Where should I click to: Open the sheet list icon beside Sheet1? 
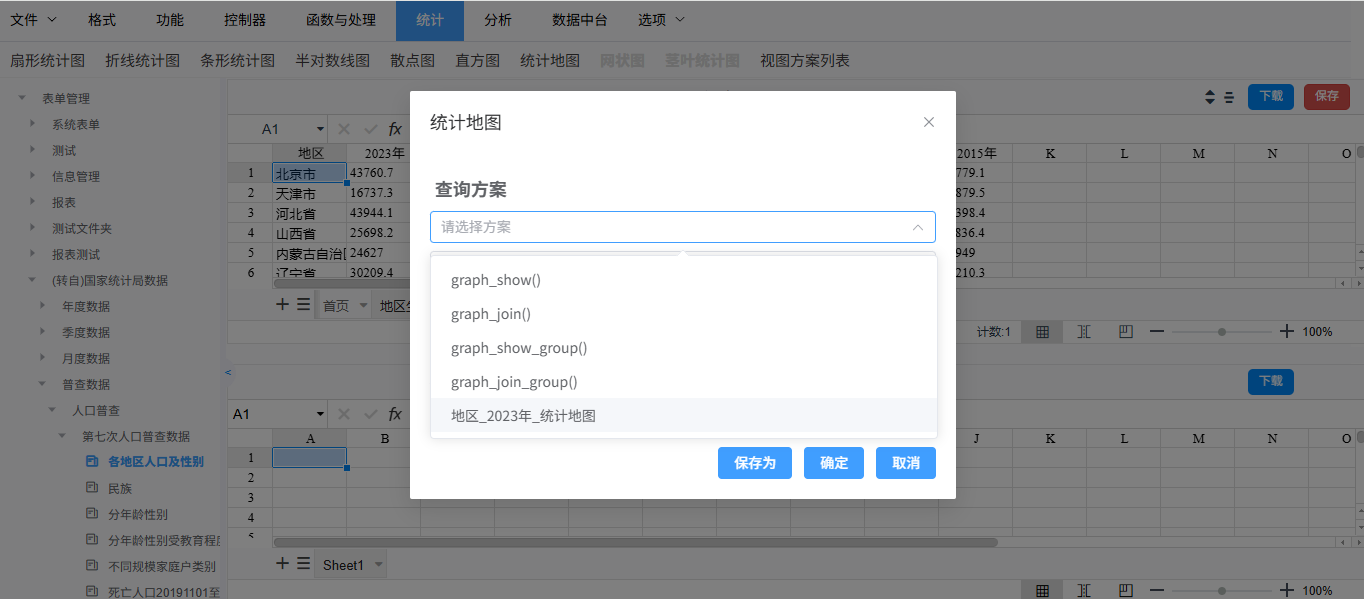point(303,564)
